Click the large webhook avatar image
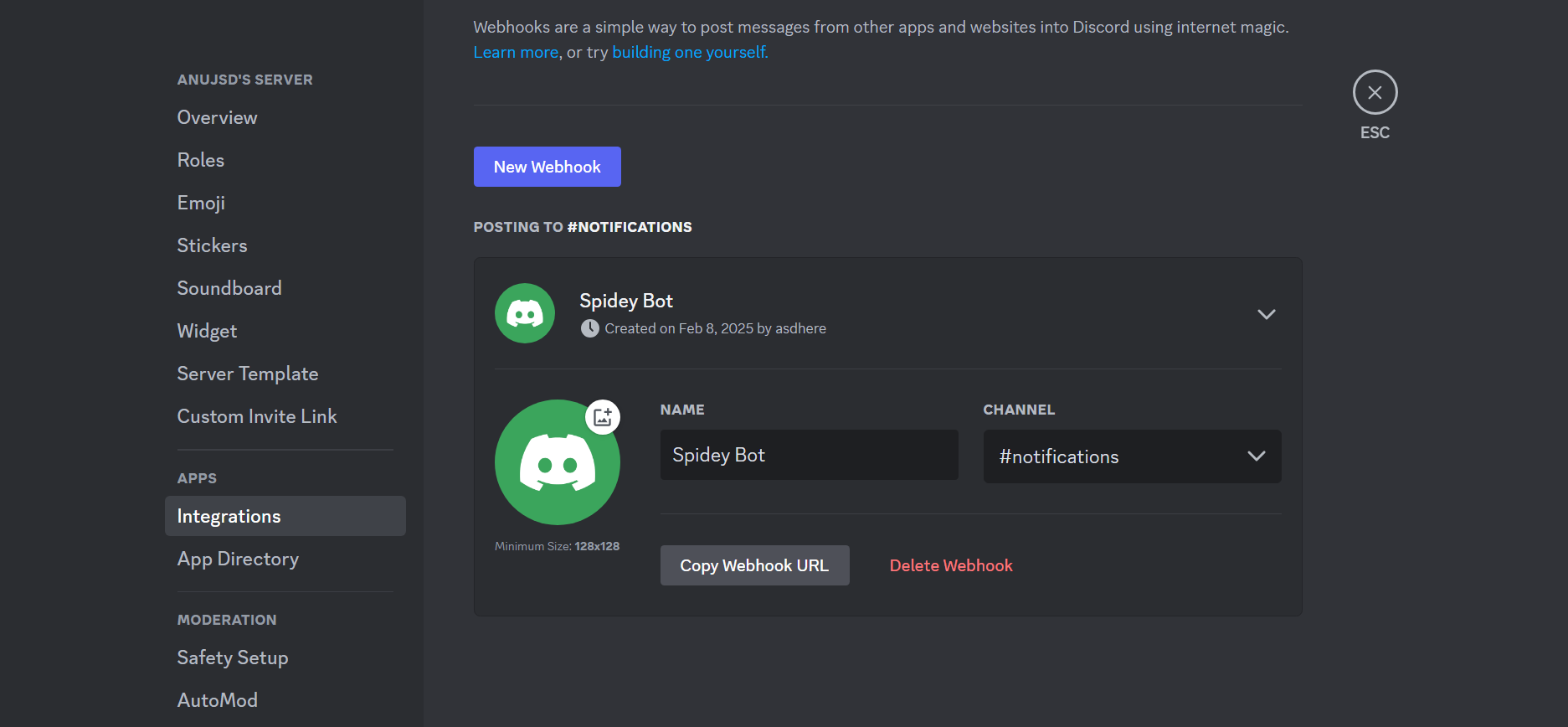1568x727 pixels. coord(558,462)
